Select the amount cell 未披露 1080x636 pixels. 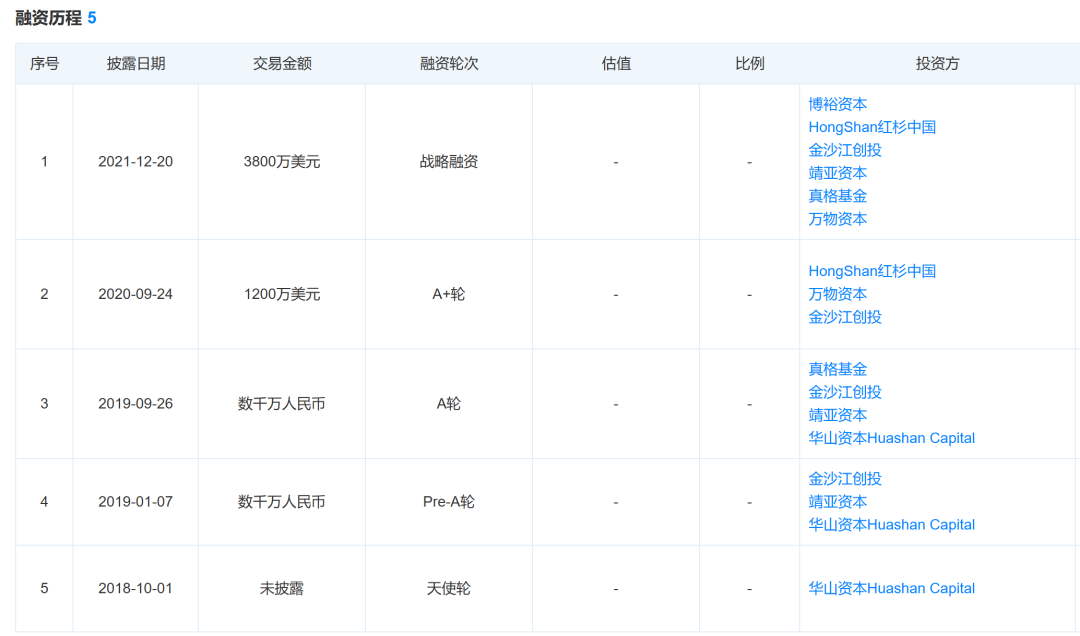pos(282,588)
